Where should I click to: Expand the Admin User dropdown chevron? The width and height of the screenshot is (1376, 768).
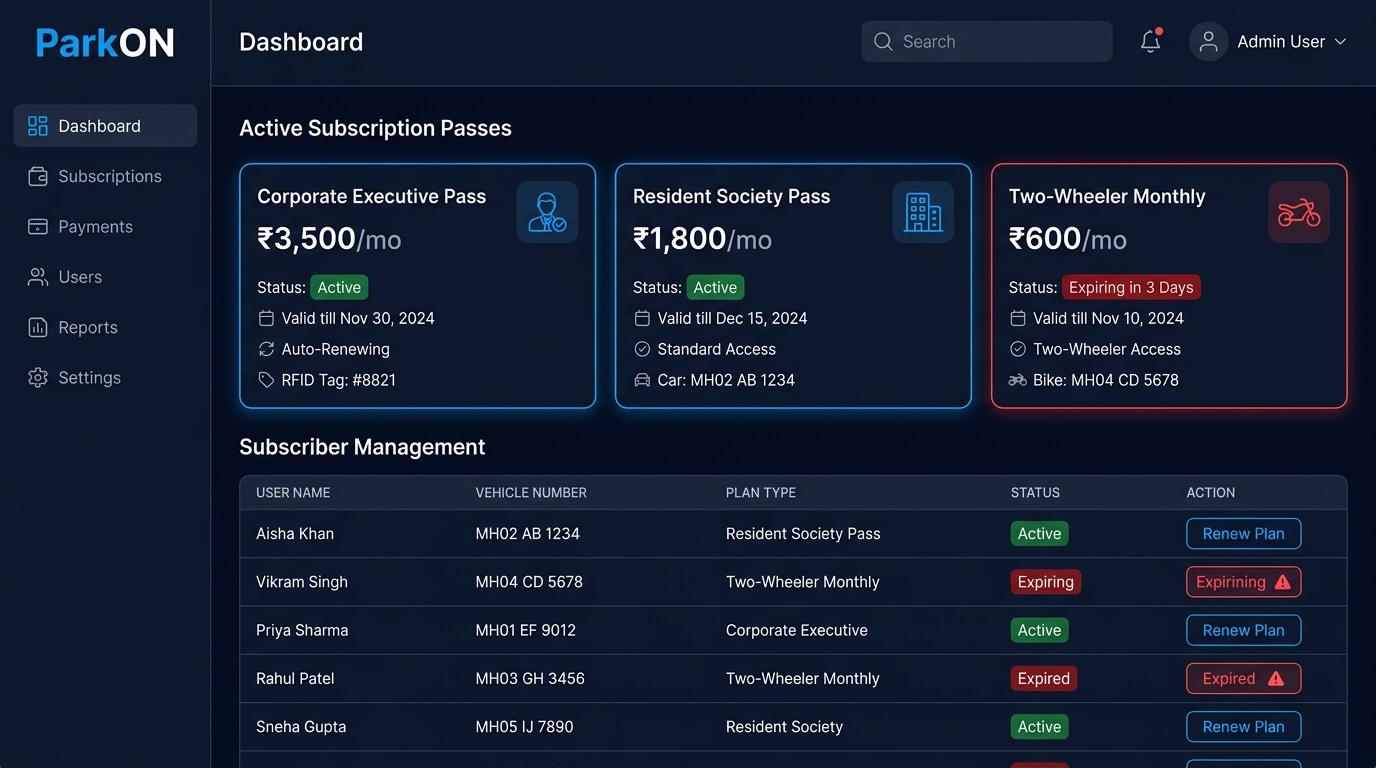tap(1341, 42)
